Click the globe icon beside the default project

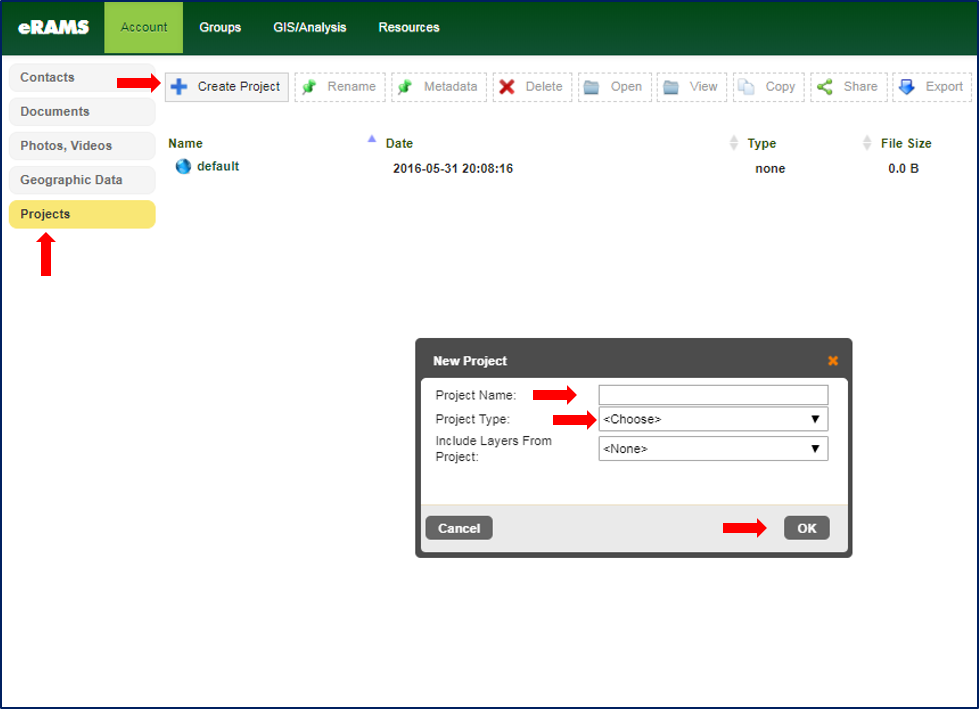[x=183, y=167]
